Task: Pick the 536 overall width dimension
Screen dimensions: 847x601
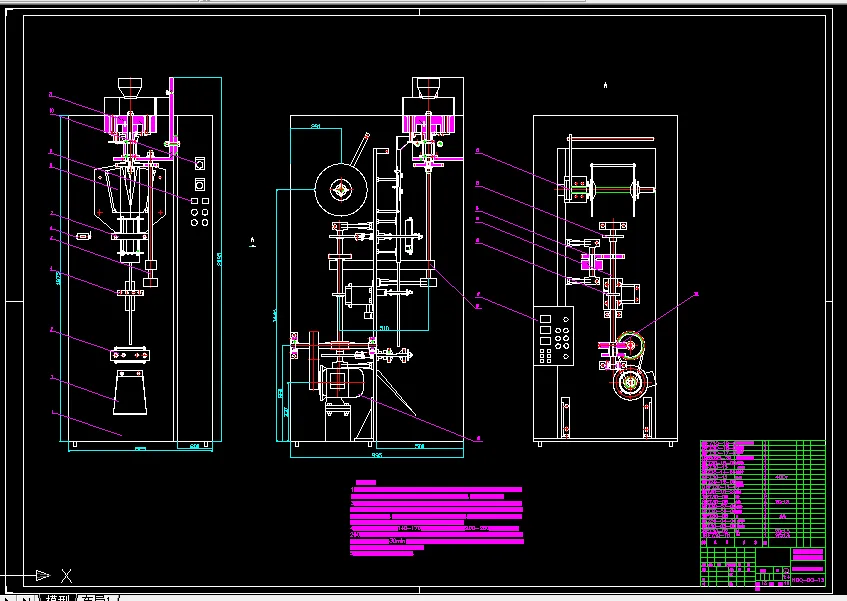Action: 377,455
